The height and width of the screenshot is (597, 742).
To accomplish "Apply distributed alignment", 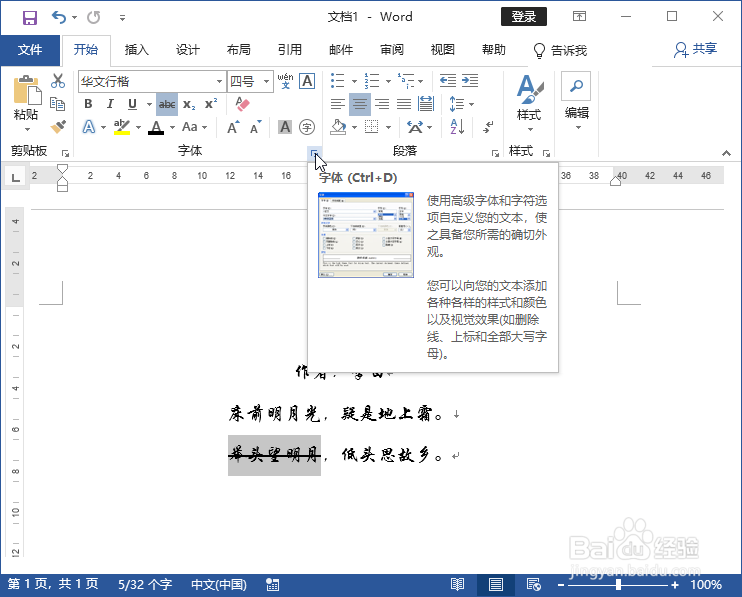I will [x=426, y=104].
